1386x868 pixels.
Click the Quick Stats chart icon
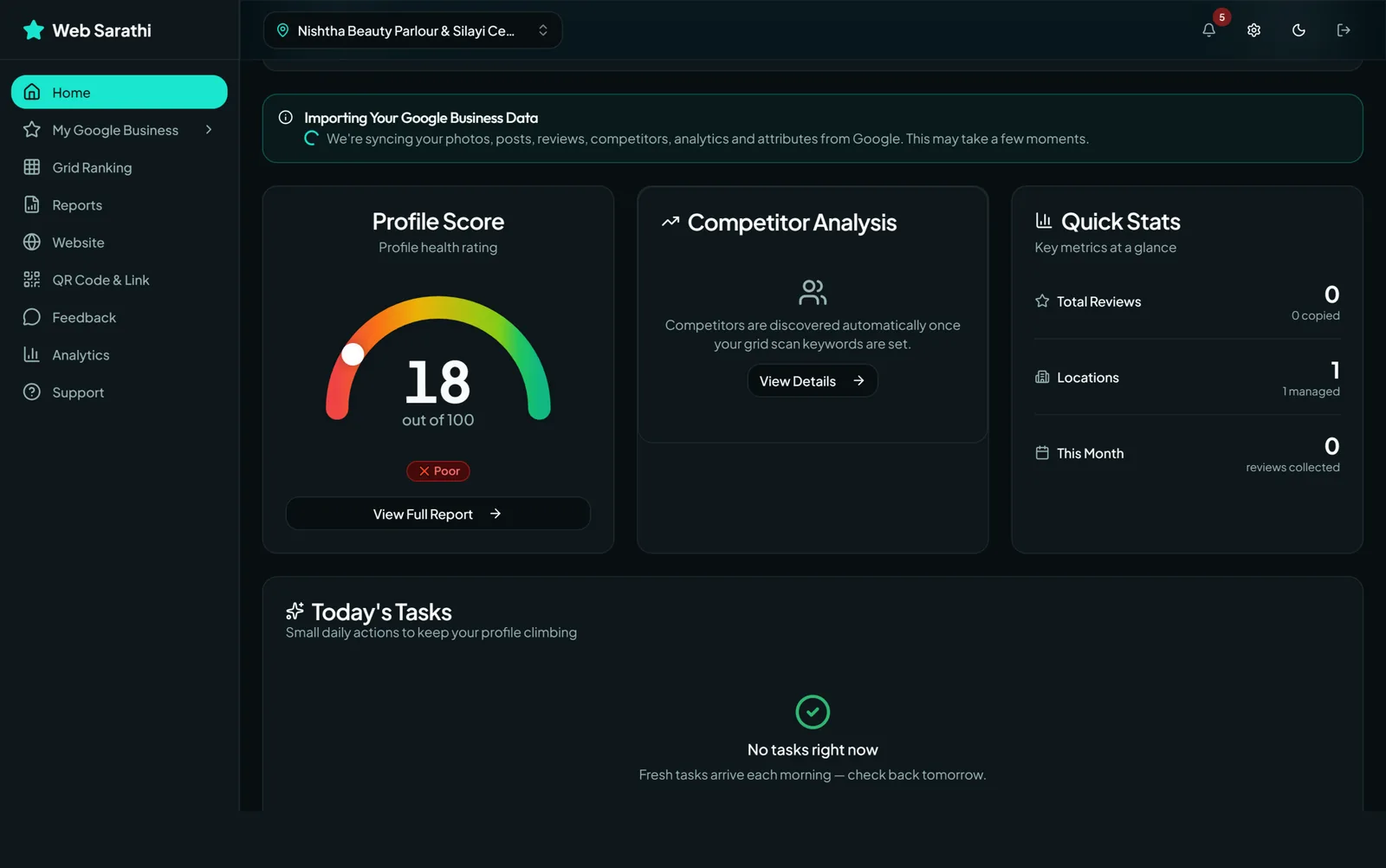click(x=1044, y=221)
